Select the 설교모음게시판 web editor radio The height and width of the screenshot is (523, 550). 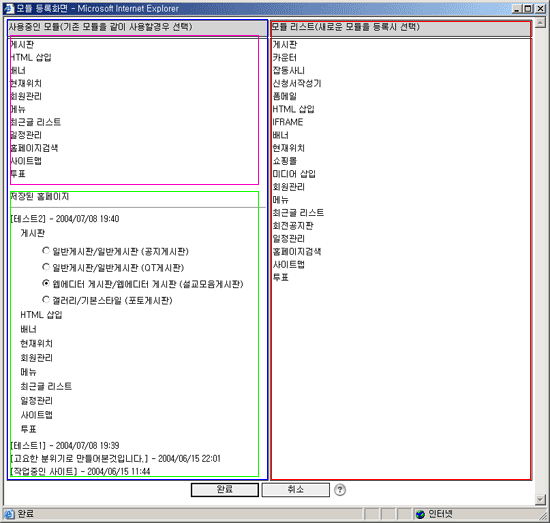coord(46,283)
